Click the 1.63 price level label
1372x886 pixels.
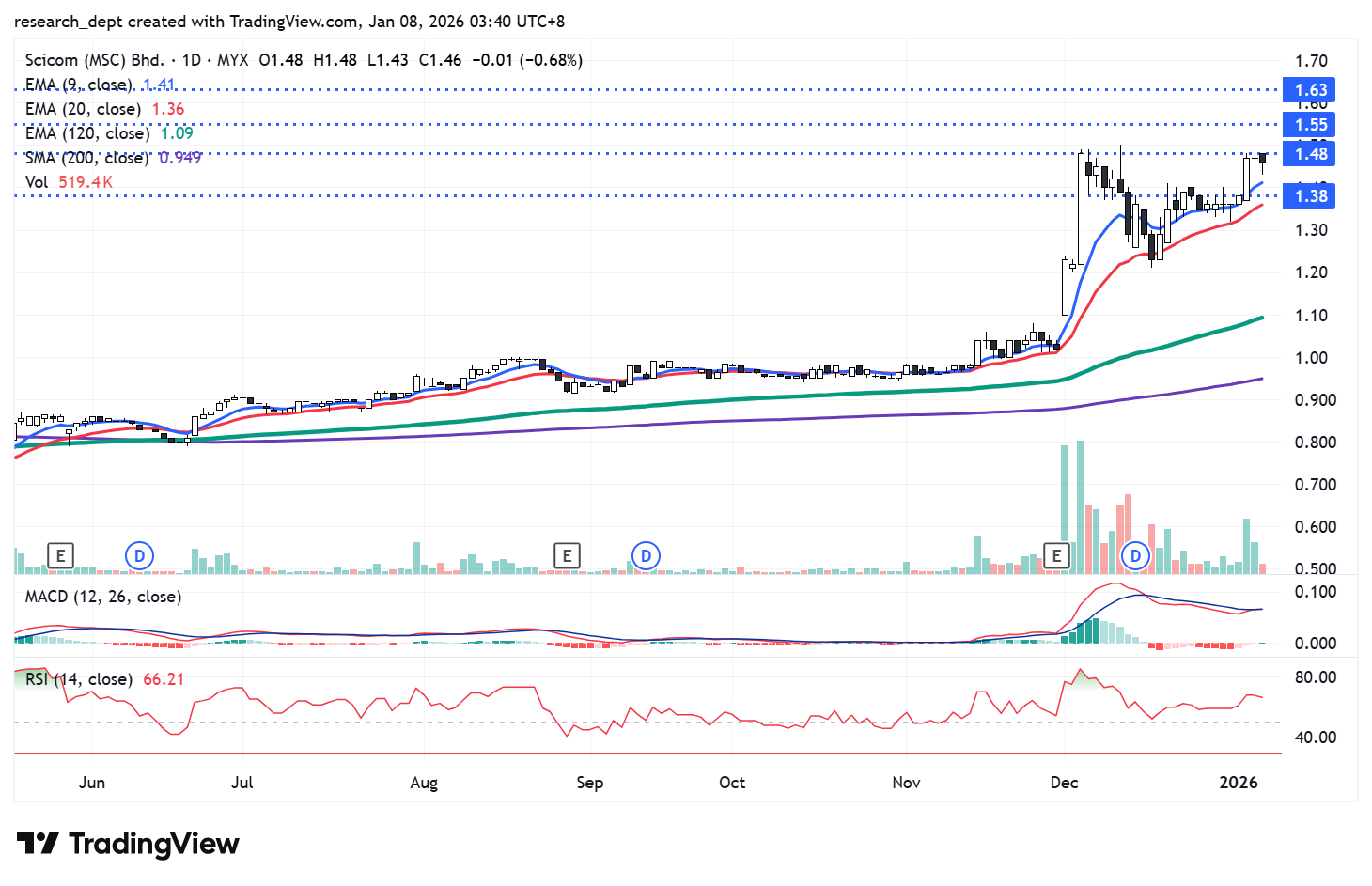pyautogui.click(x=1310, y=90)
